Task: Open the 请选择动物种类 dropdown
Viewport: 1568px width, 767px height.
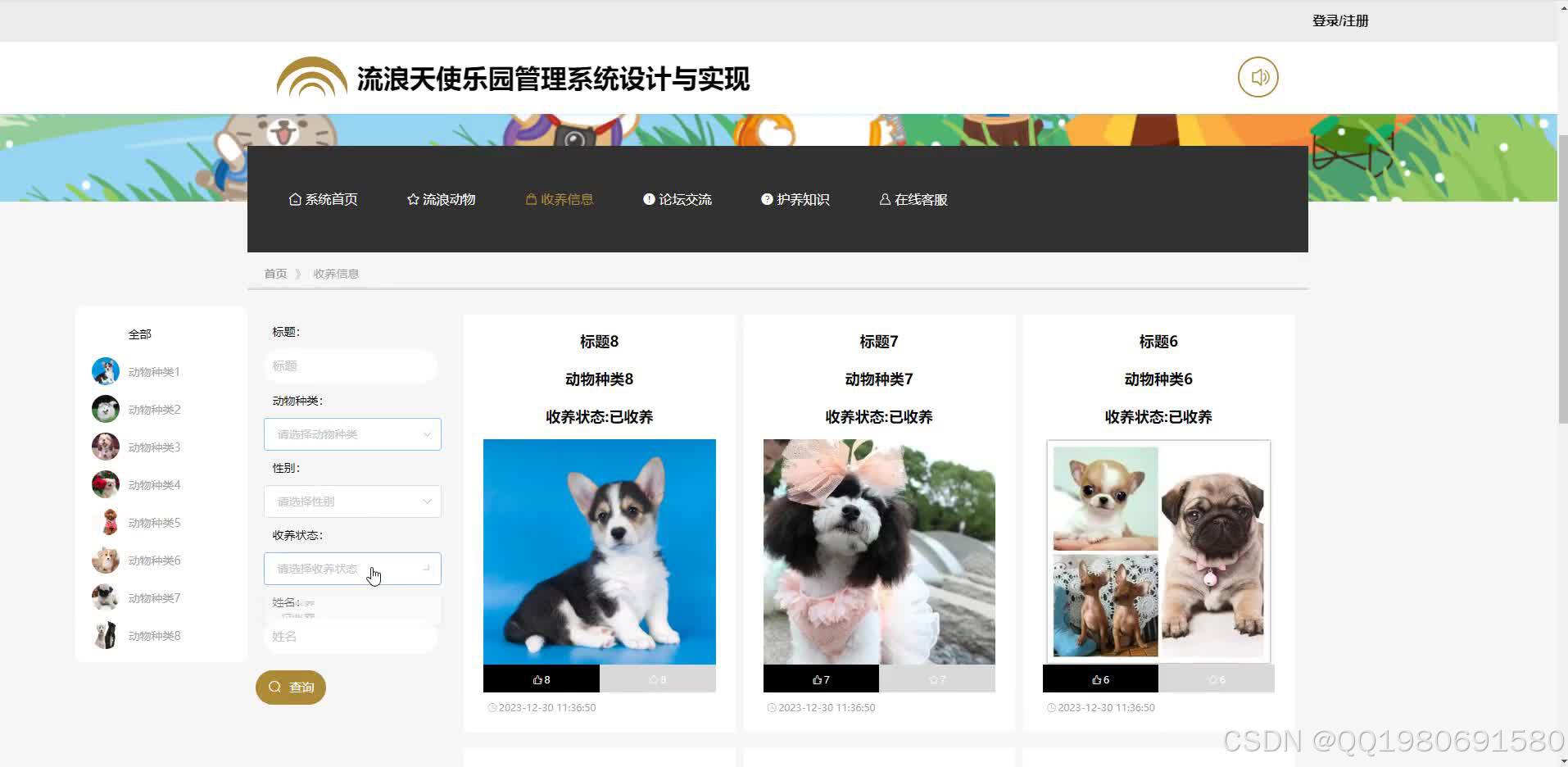Action: pyautogui.click(x=352, y=433)
